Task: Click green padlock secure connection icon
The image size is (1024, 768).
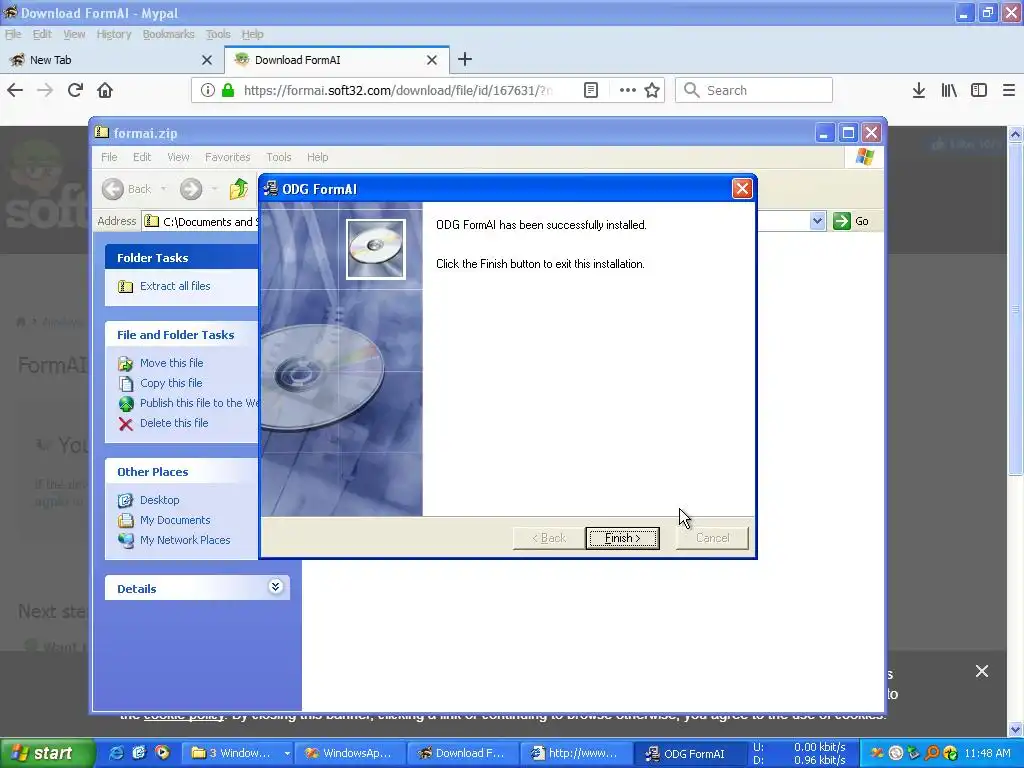Action: click(x=228, y=90)
